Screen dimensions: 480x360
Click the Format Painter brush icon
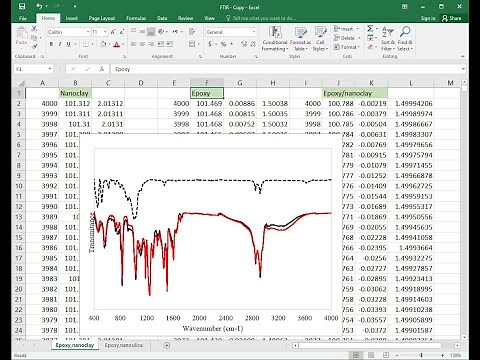click(34, 47)
